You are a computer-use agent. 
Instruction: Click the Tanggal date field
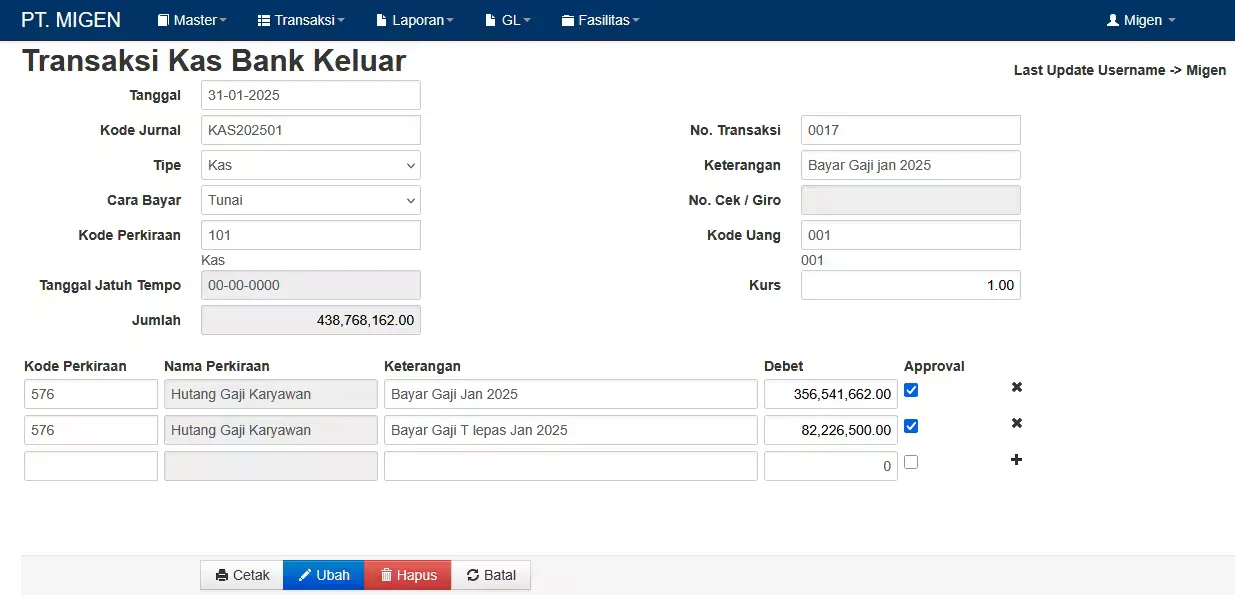311,95
